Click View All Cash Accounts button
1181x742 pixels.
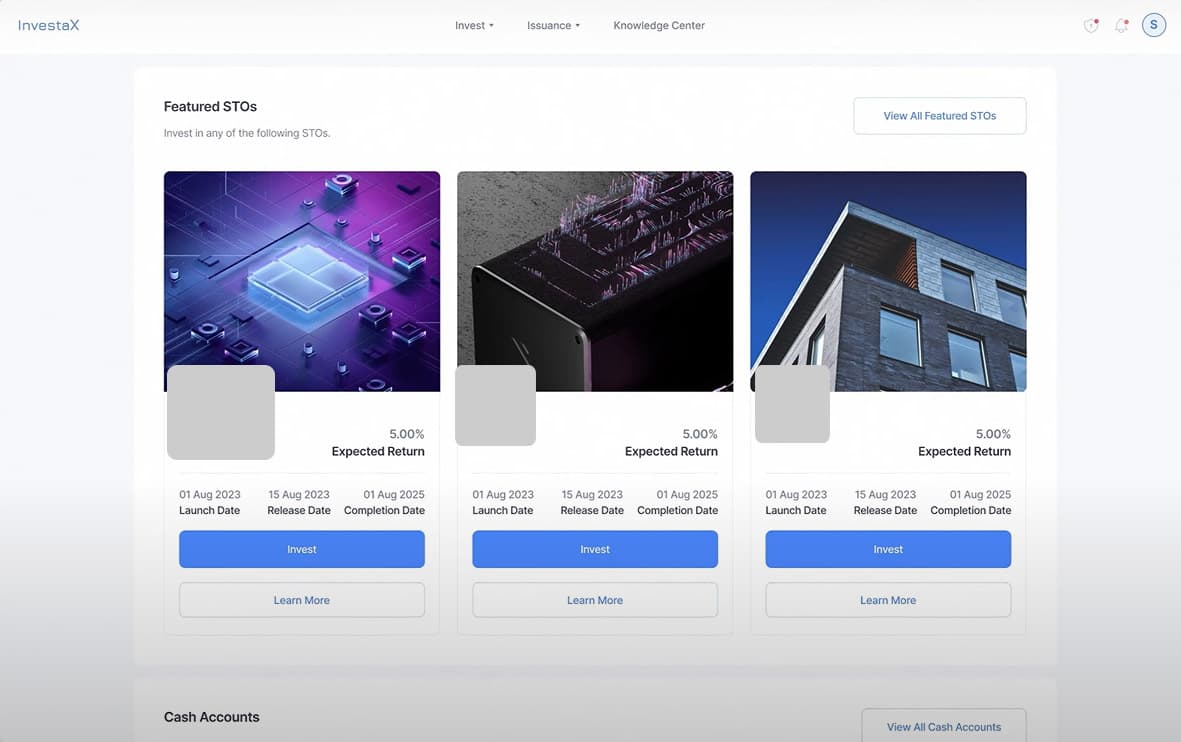943,727
